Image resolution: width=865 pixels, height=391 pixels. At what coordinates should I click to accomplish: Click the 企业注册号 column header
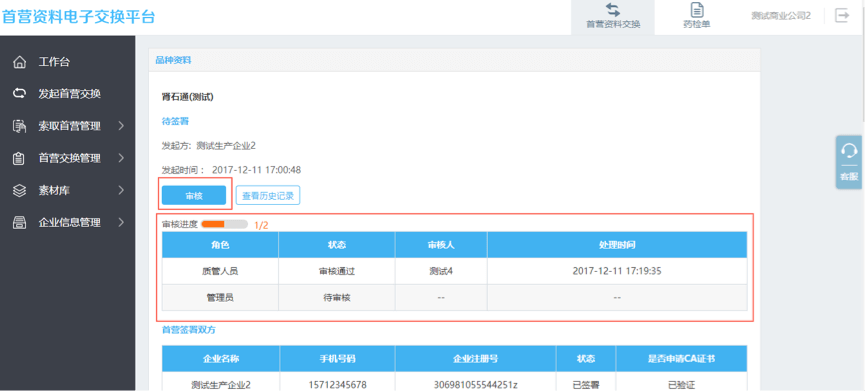(x=476, y=358)
